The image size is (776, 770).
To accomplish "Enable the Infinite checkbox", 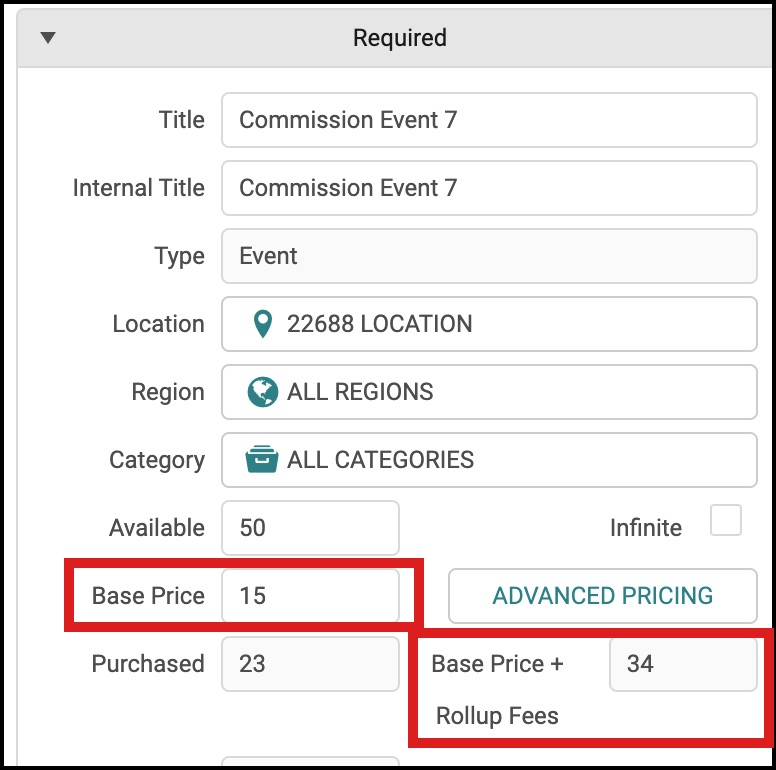I will [725, 521].
